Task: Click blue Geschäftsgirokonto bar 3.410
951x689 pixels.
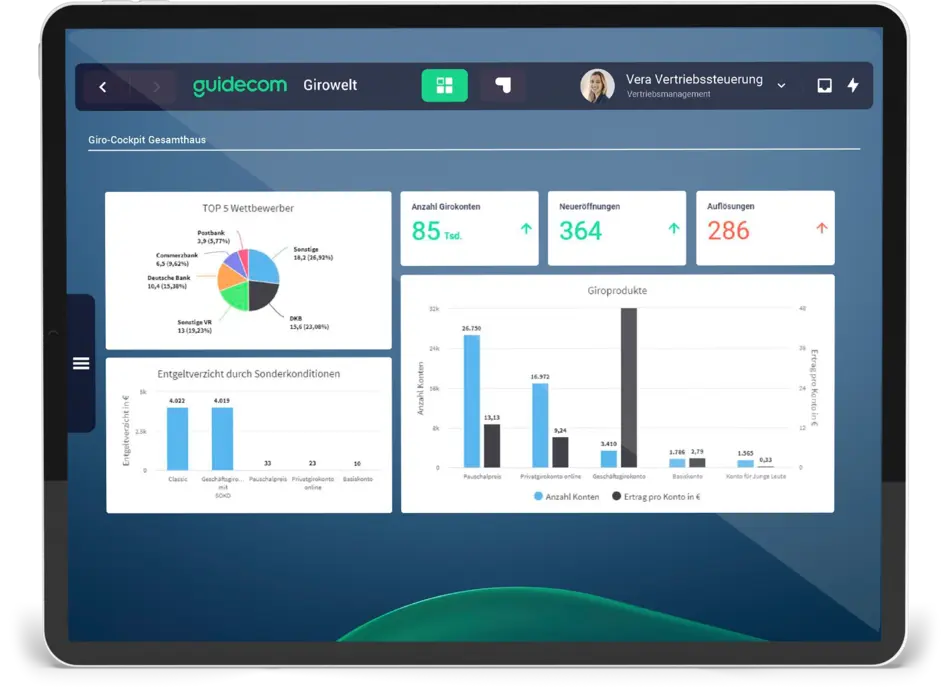Action: click(608, 459)
